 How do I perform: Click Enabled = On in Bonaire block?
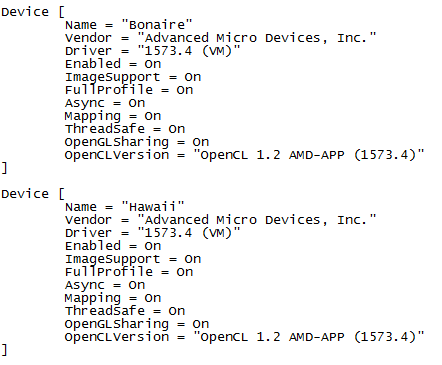(x=113, y=64)
